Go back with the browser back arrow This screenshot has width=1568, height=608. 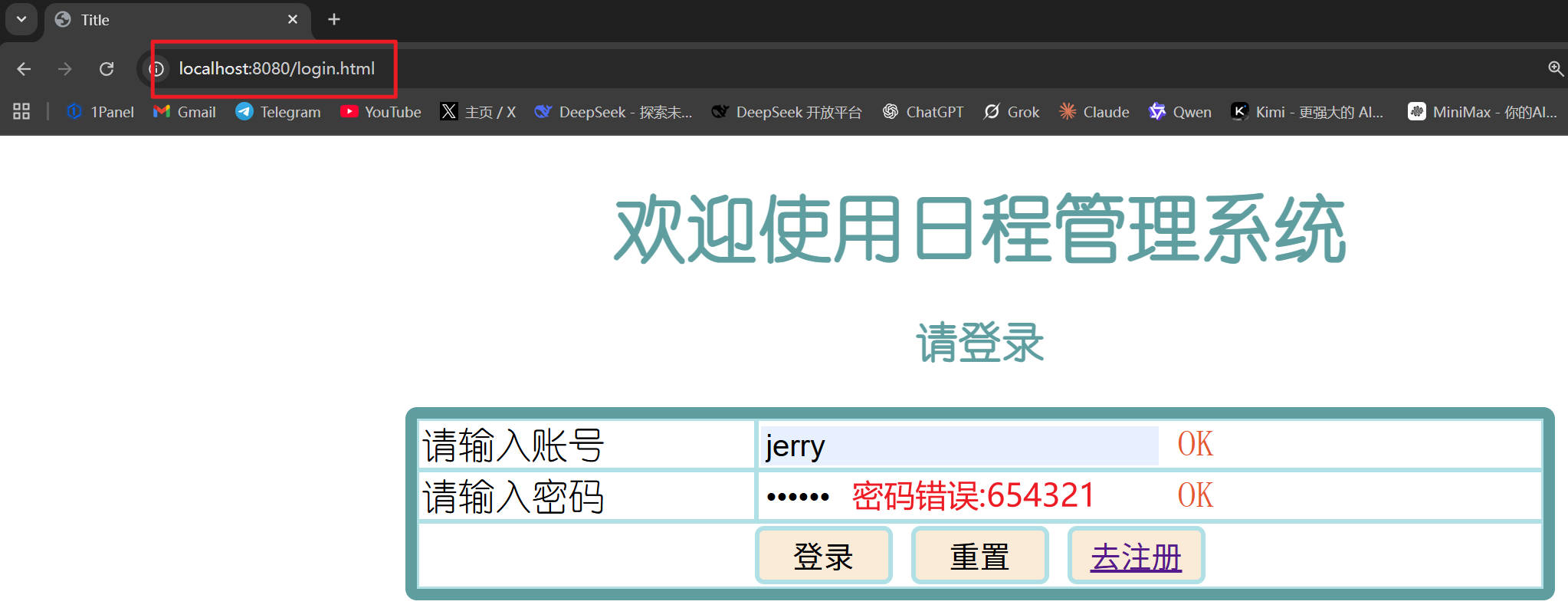click(x=24, y=69)
